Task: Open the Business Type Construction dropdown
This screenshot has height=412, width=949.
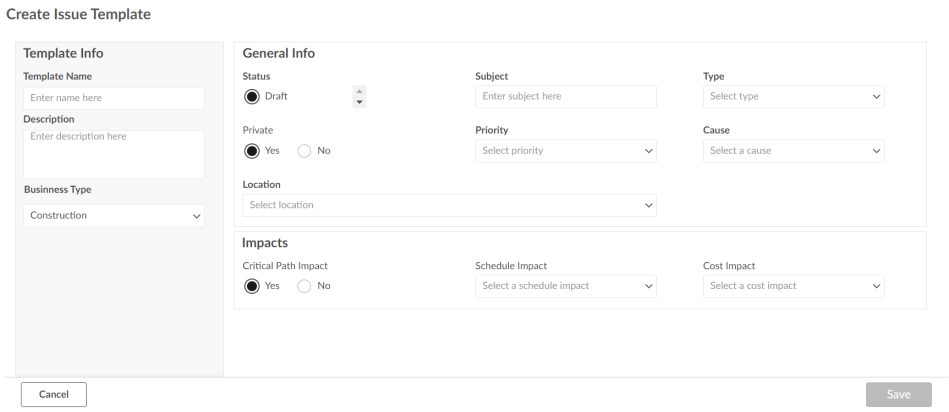Action: point(114,216)
